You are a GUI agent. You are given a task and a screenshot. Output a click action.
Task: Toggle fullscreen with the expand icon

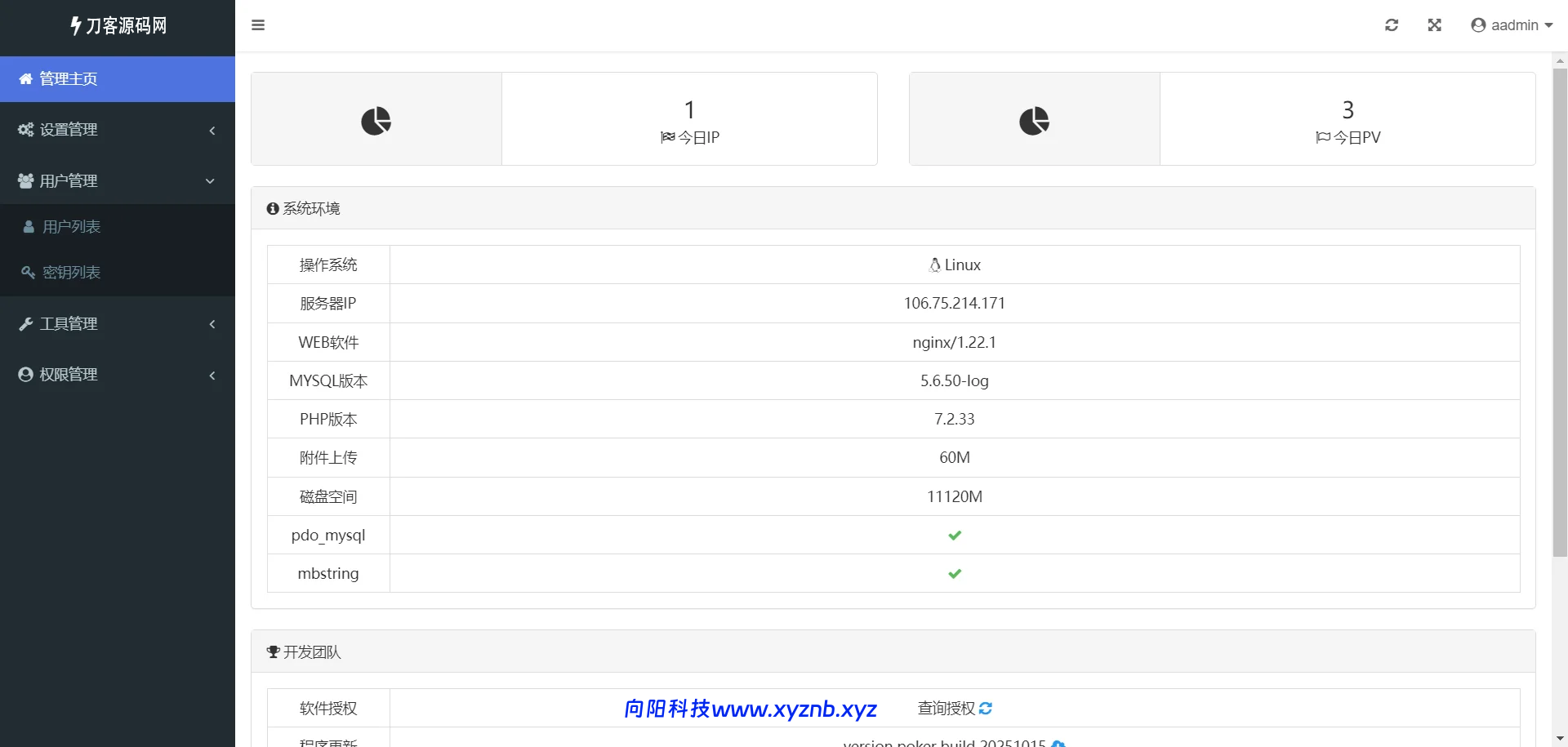[x=1434, y=25]
